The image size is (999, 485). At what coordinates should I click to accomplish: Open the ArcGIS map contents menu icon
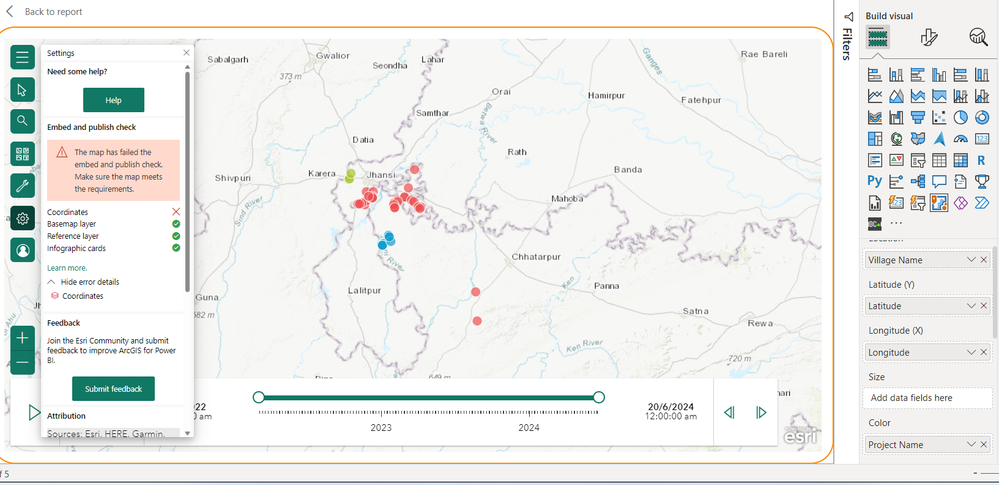click(22, 57)
